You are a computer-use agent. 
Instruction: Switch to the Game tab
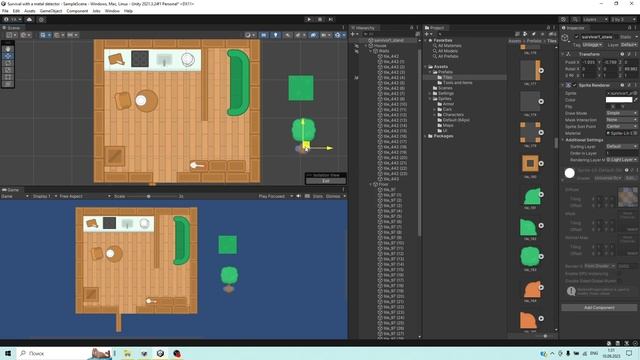point(11,190)
